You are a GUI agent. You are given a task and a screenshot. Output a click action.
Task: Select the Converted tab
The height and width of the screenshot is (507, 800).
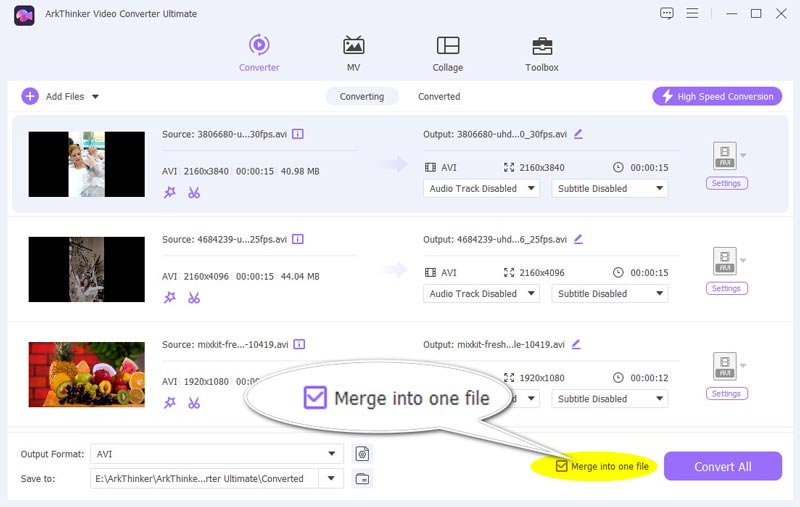click(439, 96)
